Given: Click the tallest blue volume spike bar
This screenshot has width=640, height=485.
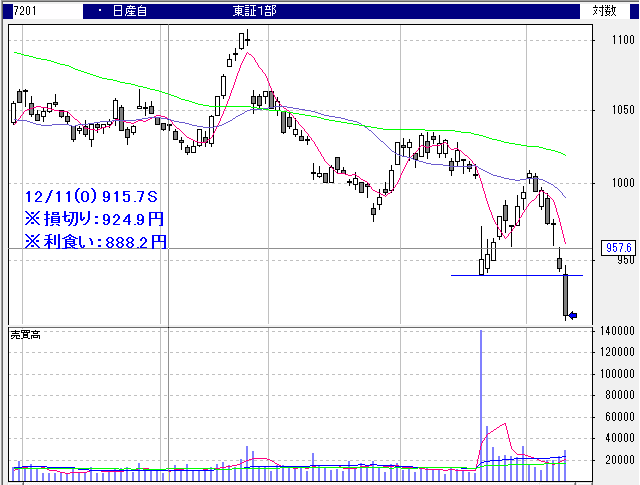Looking at the screenshot, I should (481, 400).
